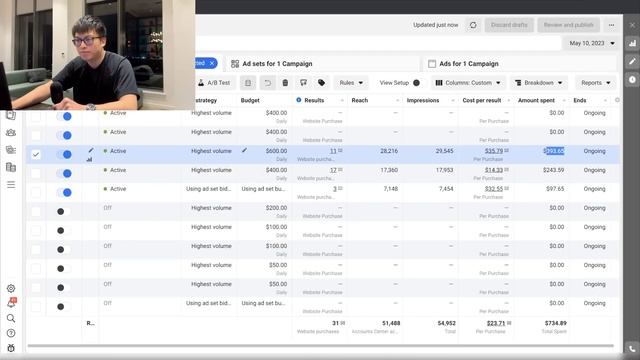Open the 11 results link on selected row
The height and width of the screenshot is (360, 640).
333,151
